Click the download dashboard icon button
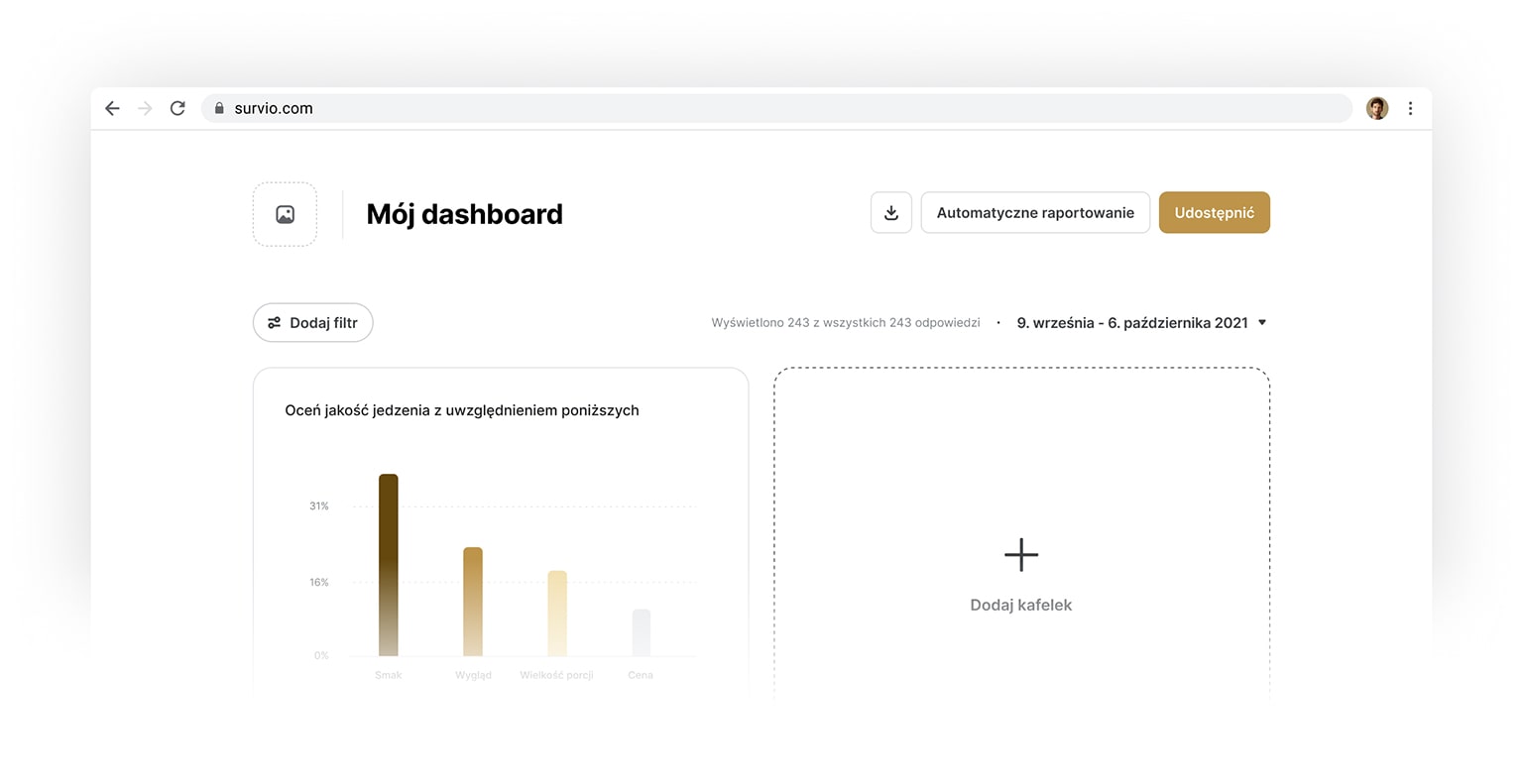This screenshot has height=784, width=1523. (890, 213)
